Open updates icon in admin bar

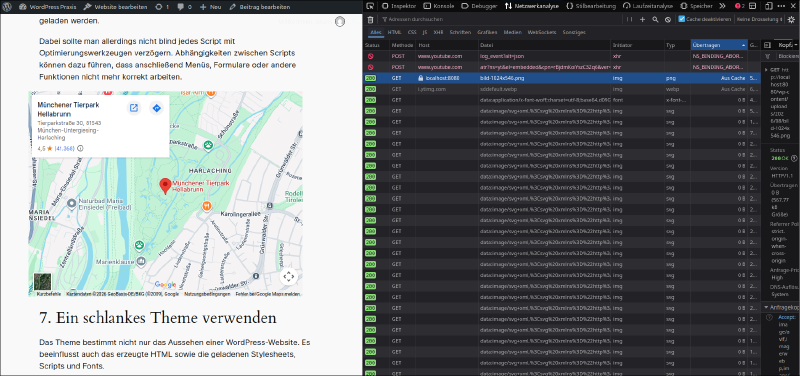(162, 7)
